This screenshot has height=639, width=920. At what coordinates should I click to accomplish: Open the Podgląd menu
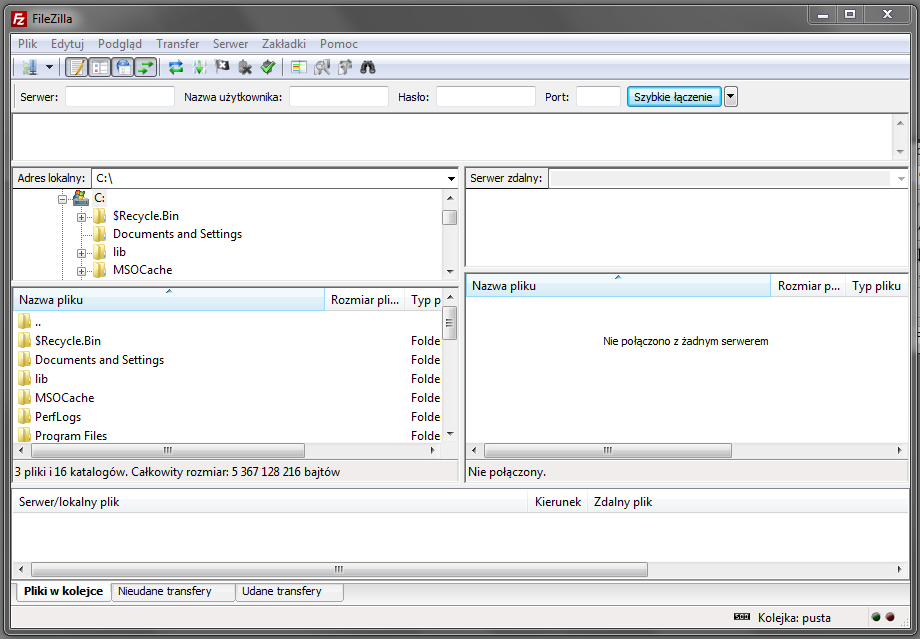(x=120, y=44)
